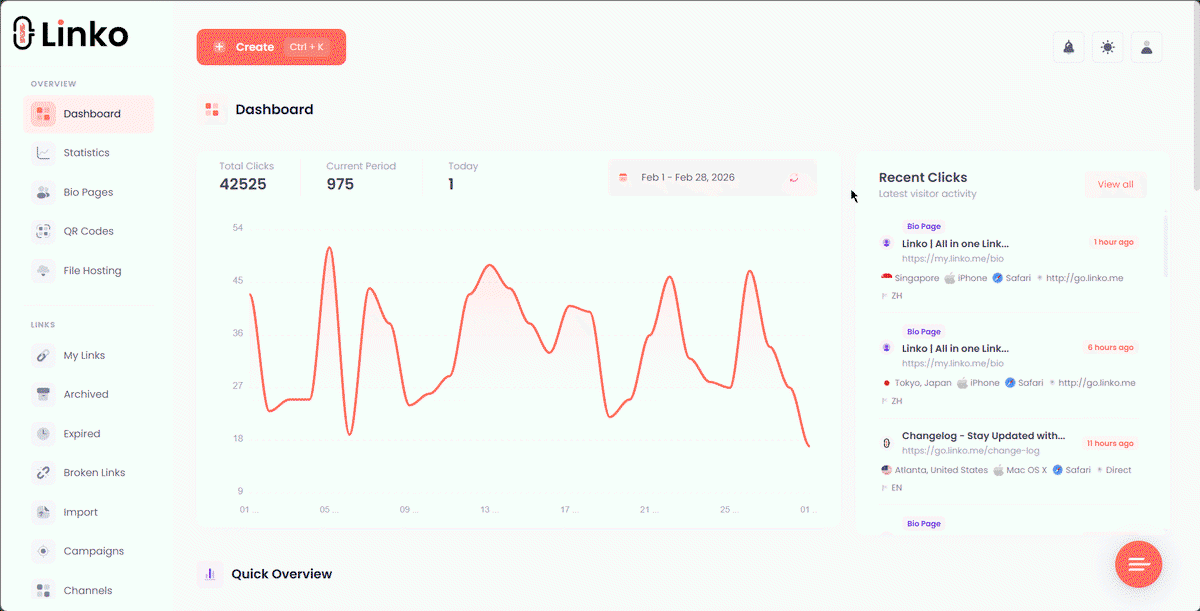Toggle light/dark theme with the sun icon
The image size is (1200, 611).
[1107, 47]
